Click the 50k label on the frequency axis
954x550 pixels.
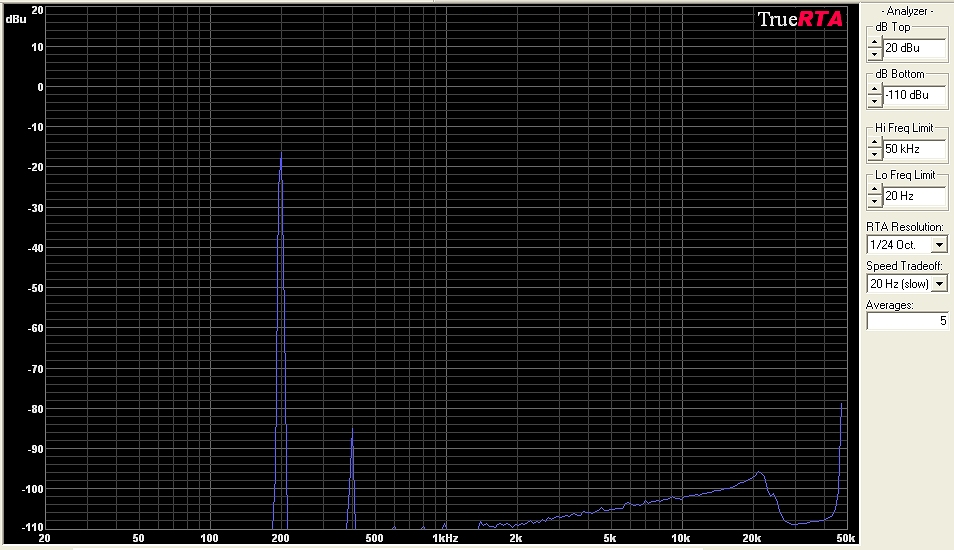pyautogui.click(x=845, y=538)
